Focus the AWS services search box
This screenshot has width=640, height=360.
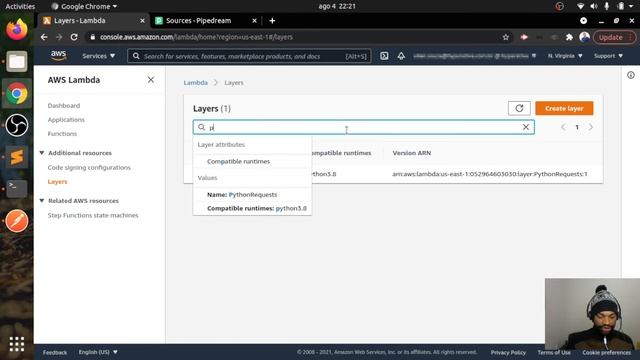(x=249, y=56)
